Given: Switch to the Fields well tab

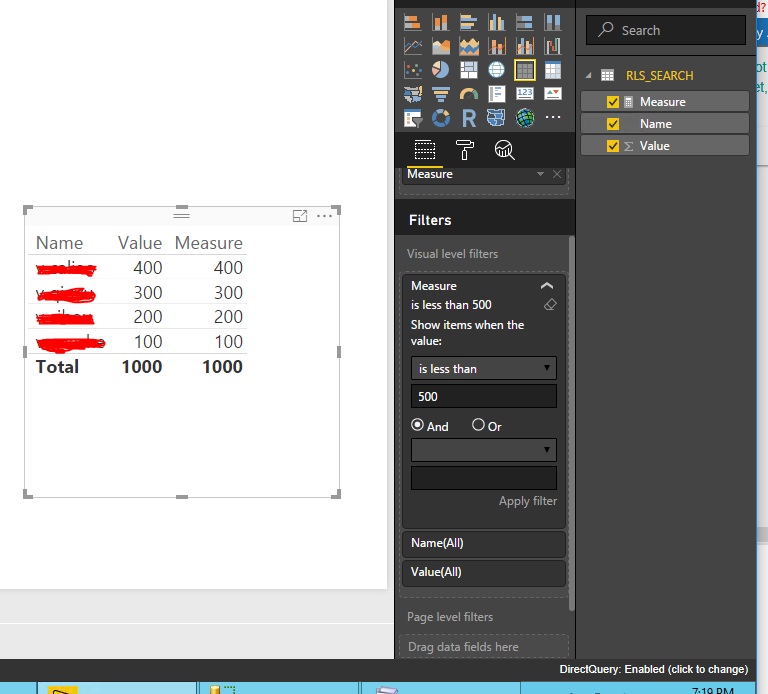Looking at the screenshot, I should [x=425, y=150].
